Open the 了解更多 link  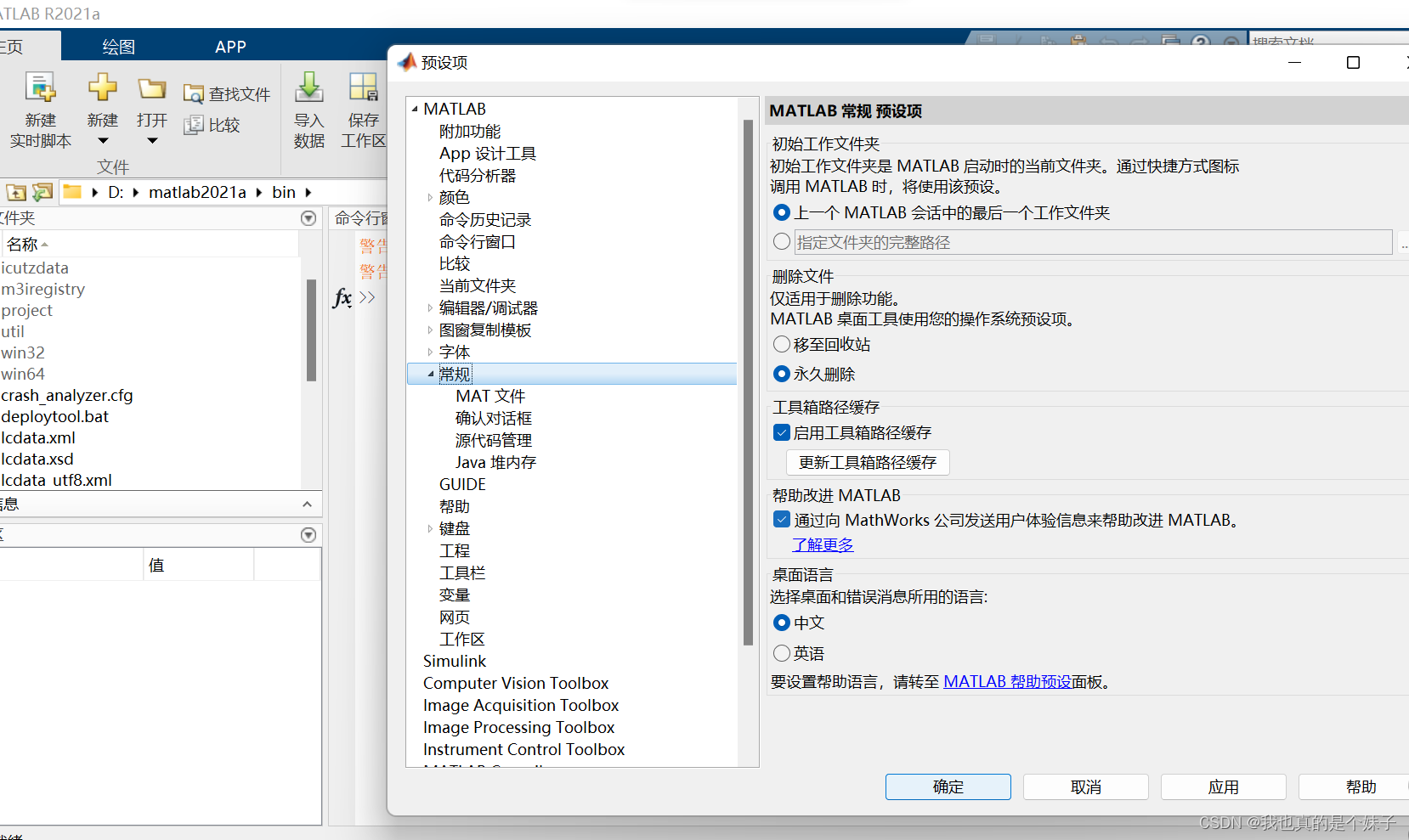coord(823,545)
